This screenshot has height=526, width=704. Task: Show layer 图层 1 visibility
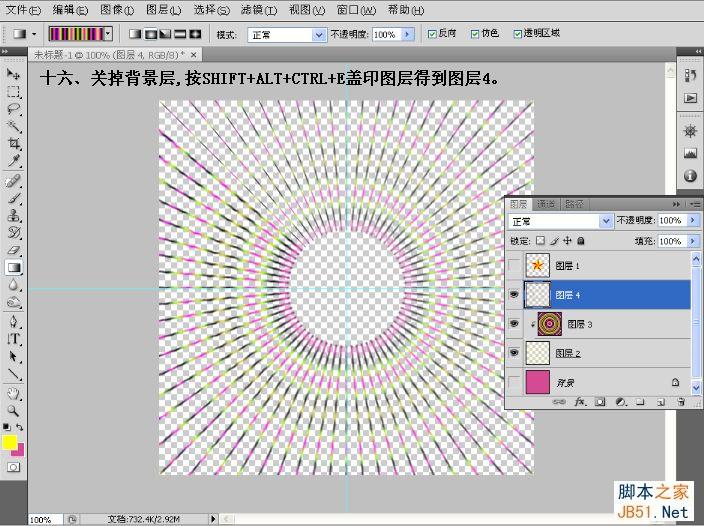[514, 265]
